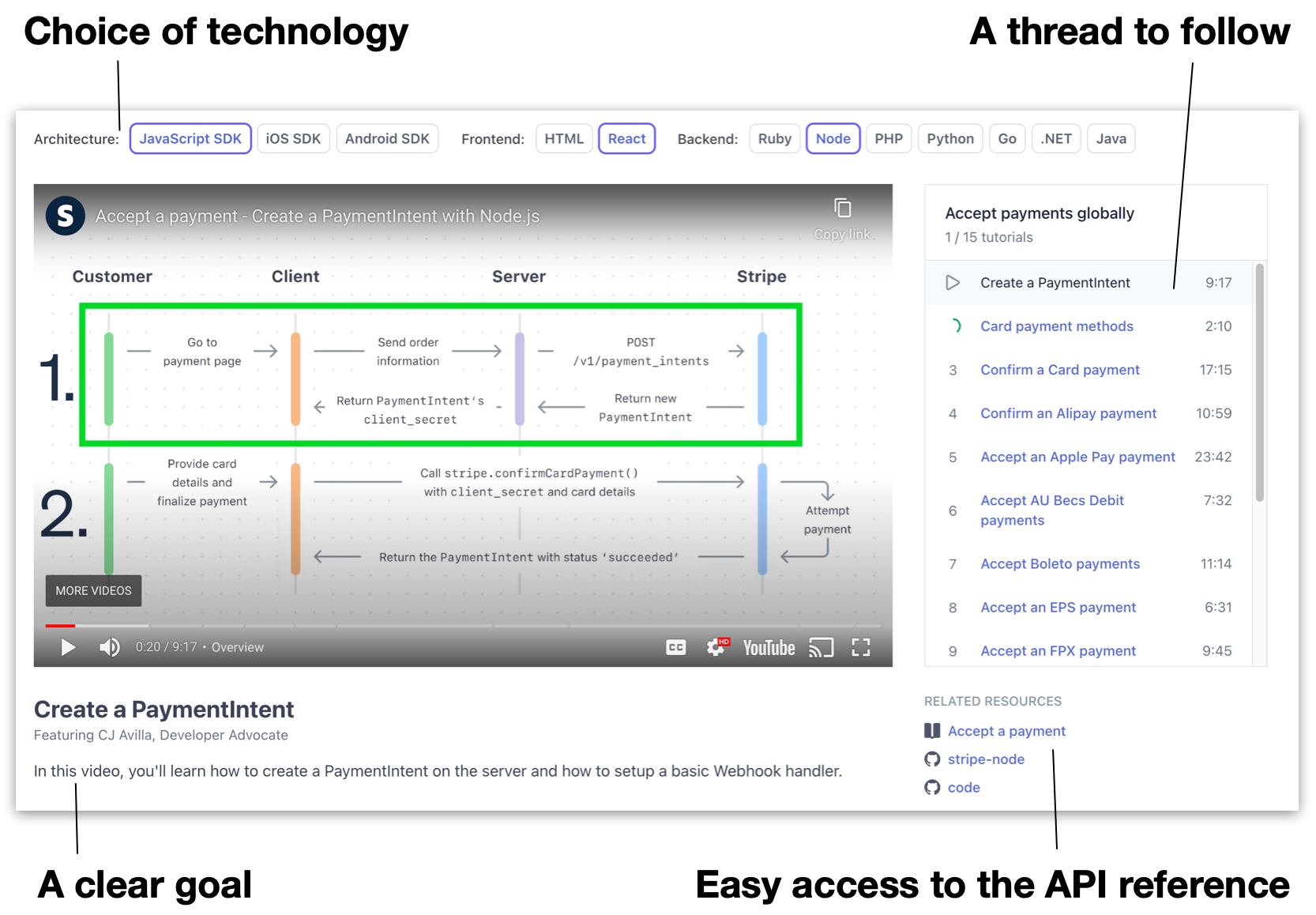Image resolution: width=1316 pixels, height=915 pixels.
Task: Enter fullscreen video mode
Action: 861,647
